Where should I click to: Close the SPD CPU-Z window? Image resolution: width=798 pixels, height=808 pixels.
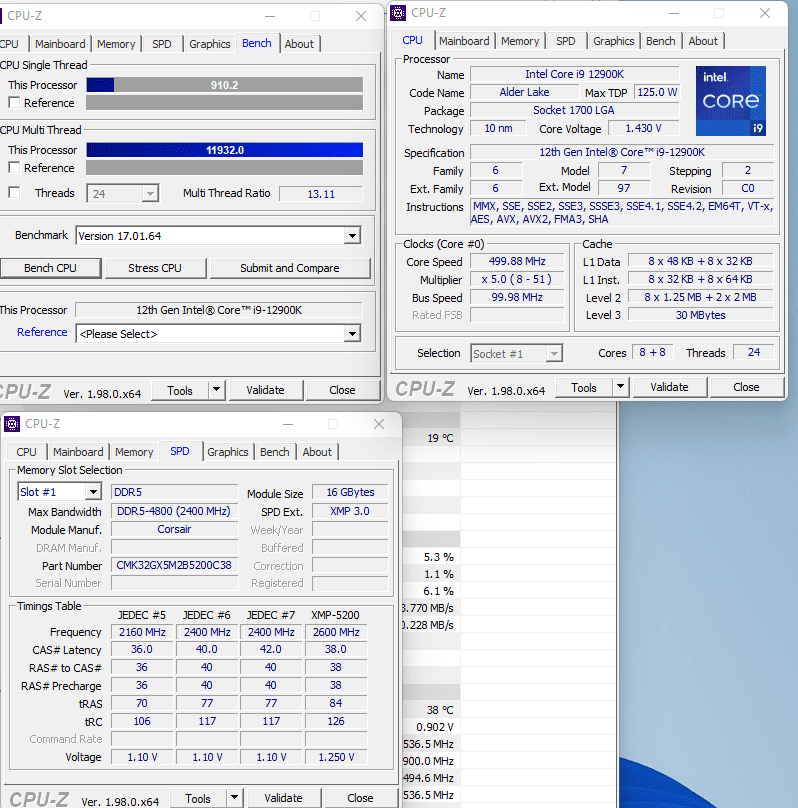(x=379, y=424)
